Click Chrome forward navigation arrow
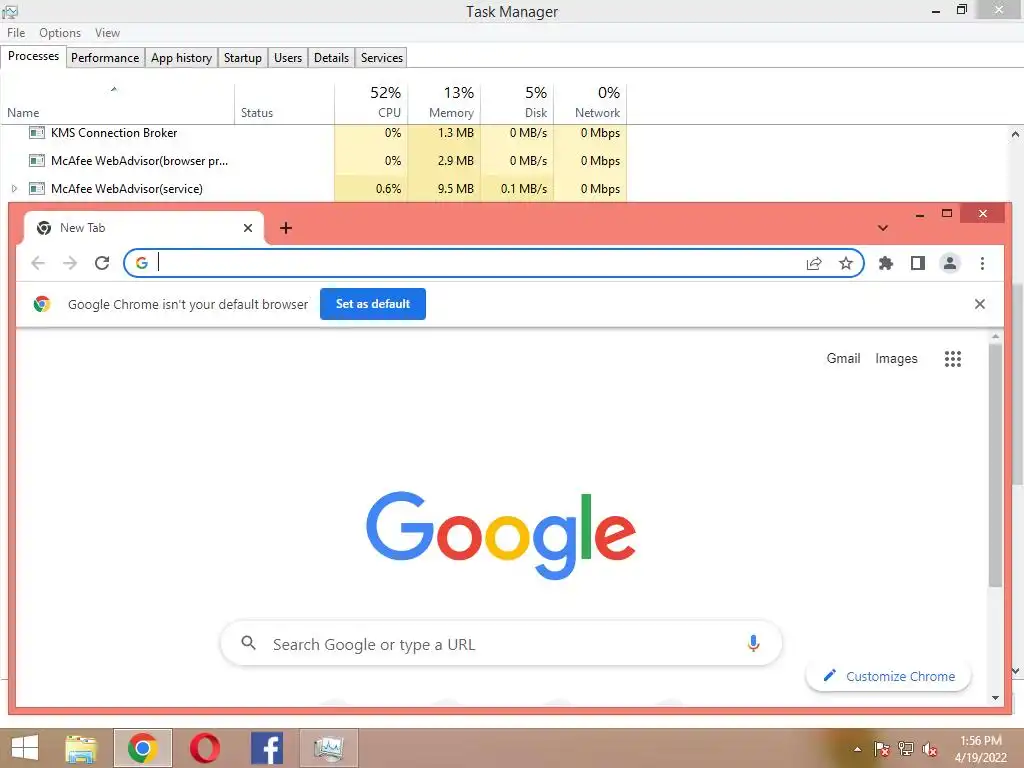The image size is (1024, 768). click(70, 263)
